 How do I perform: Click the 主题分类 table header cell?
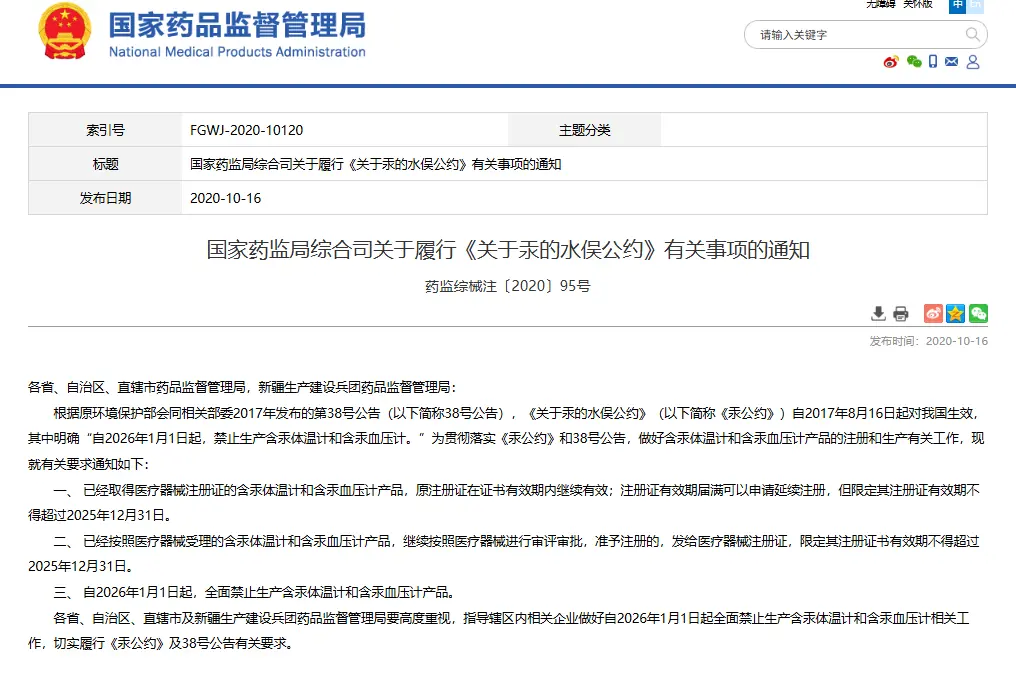pos(584,129)
